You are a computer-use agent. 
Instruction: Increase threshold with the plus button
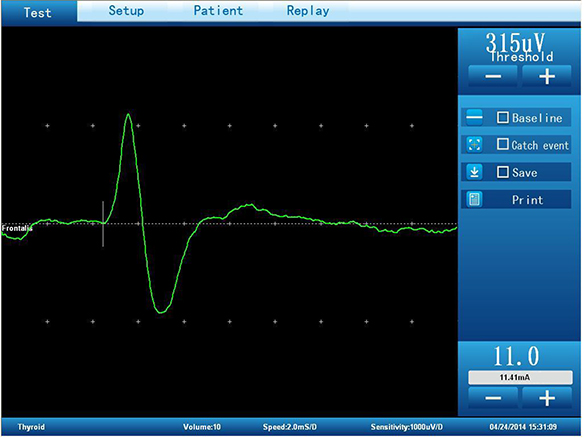coord(547,76)
